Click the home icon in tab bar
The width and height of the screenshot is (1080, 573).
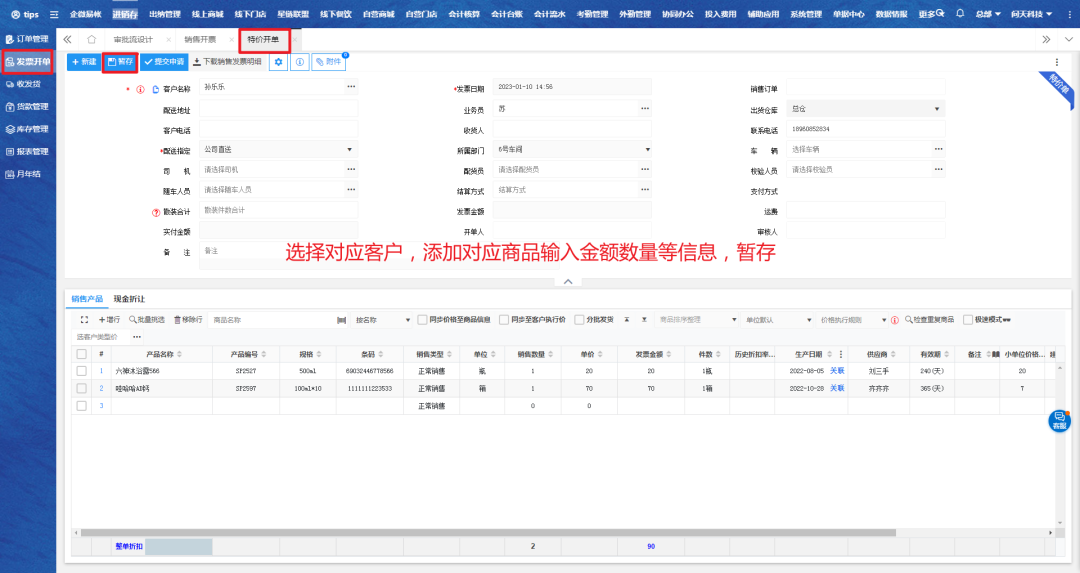[92, 39]
